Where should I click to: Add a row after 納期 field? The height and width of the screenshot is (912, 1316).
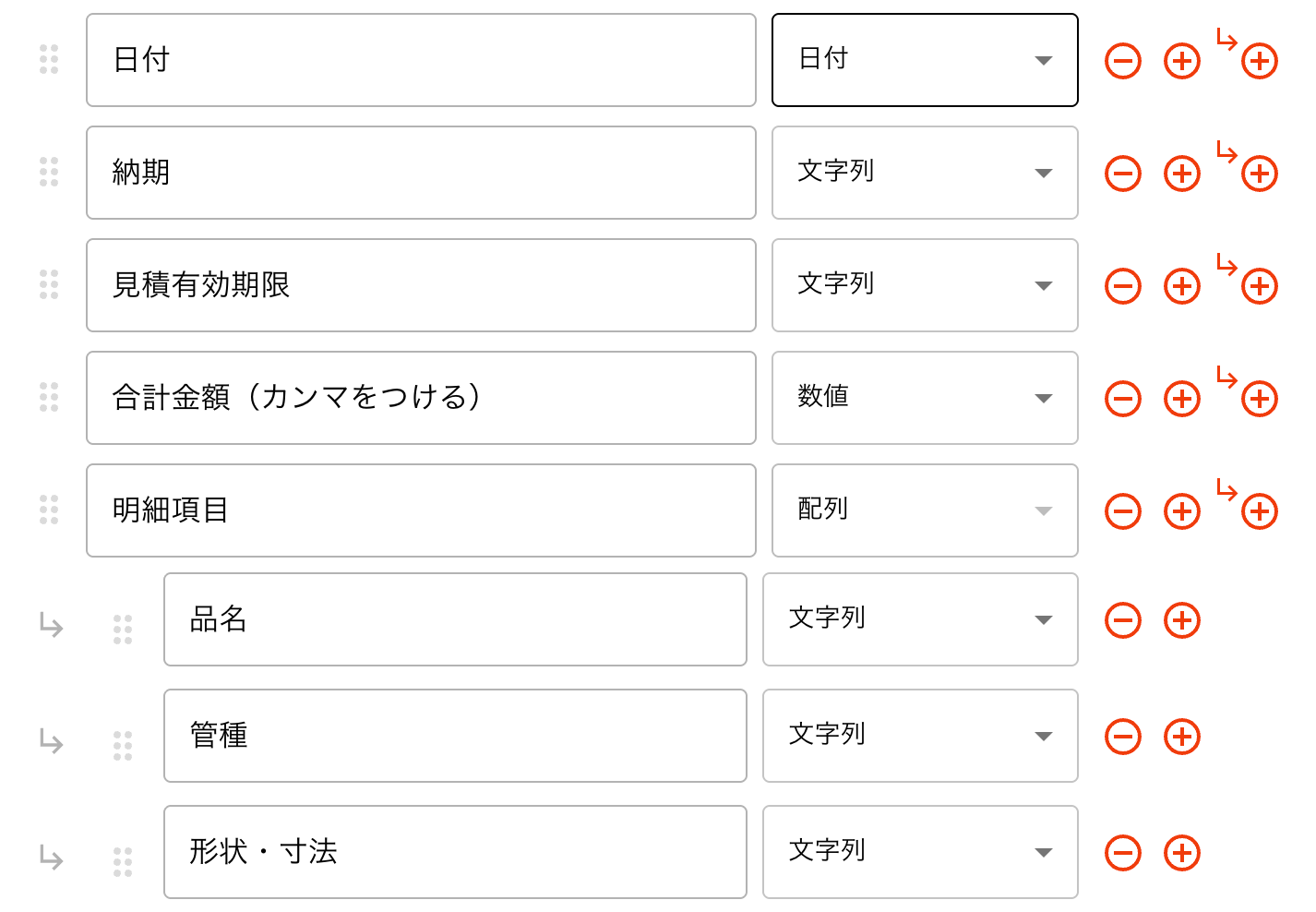1182,174
